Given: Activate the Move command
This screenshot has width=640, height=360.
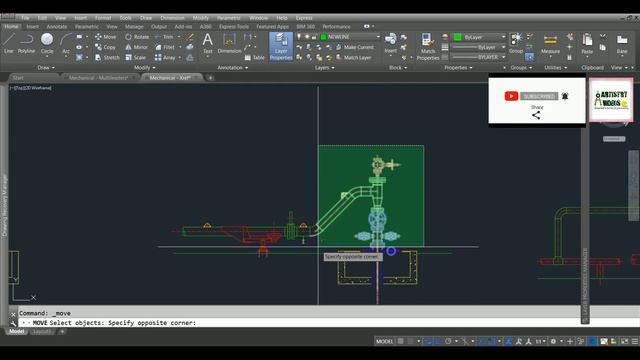Looking at the screenshot, I should coord(106,37).
